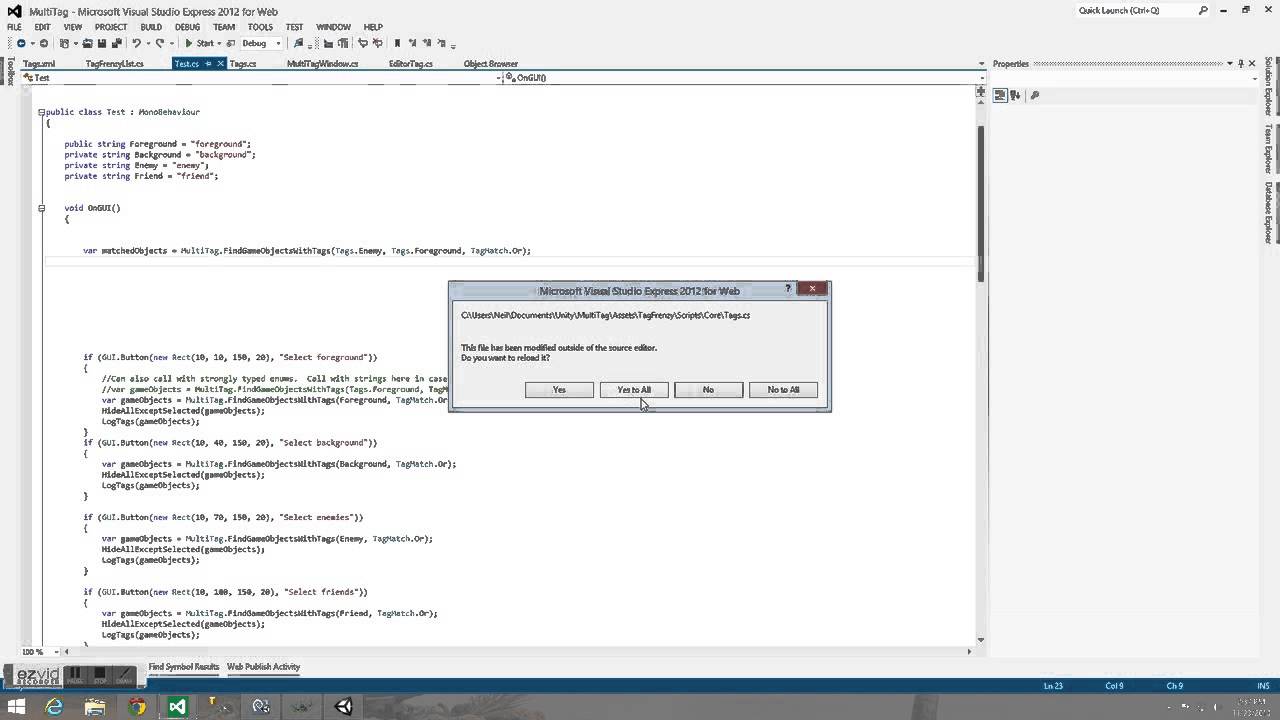Open Unity from the Windows taskbar
Image resolution: width=1280 pixels, height=720 pixels.
pyautogui.click(x=344, y=707)
